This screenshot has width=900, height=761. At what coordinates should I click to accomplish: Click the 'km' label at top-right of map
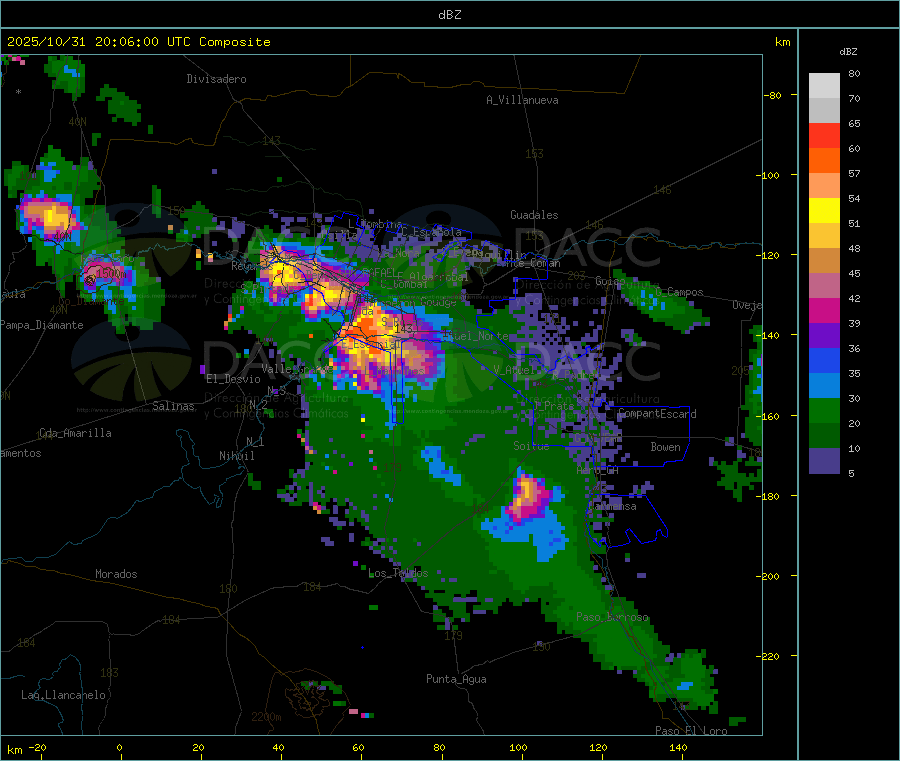(783, 42)
